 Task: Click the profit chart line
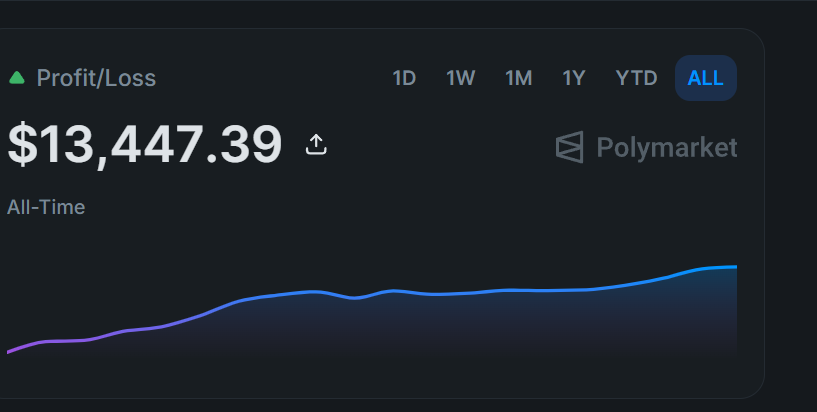pos(372,309)
